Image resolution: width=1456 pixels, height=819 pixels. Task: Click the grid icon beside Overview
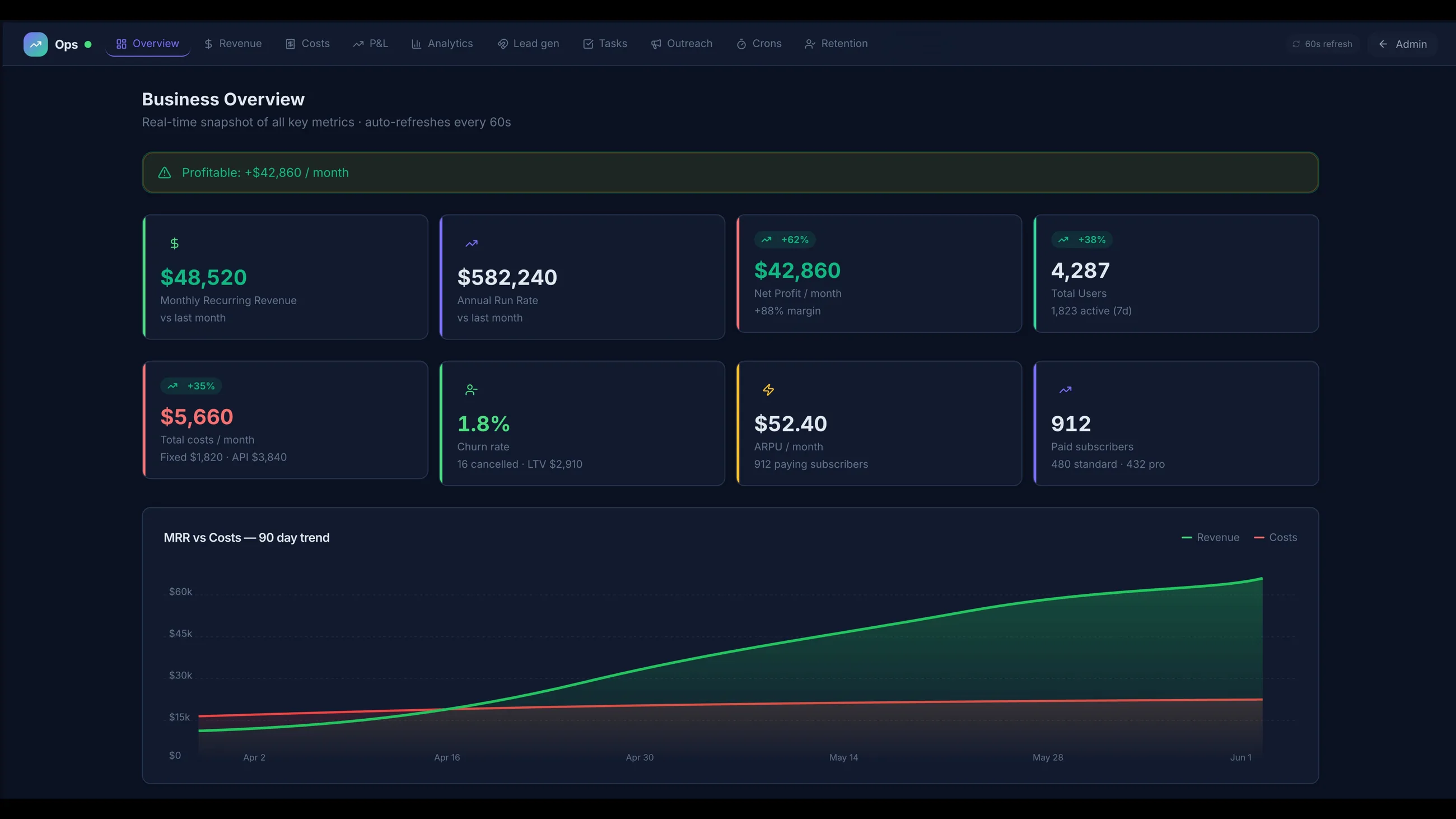pyautogui.click(x=121, y=44)
